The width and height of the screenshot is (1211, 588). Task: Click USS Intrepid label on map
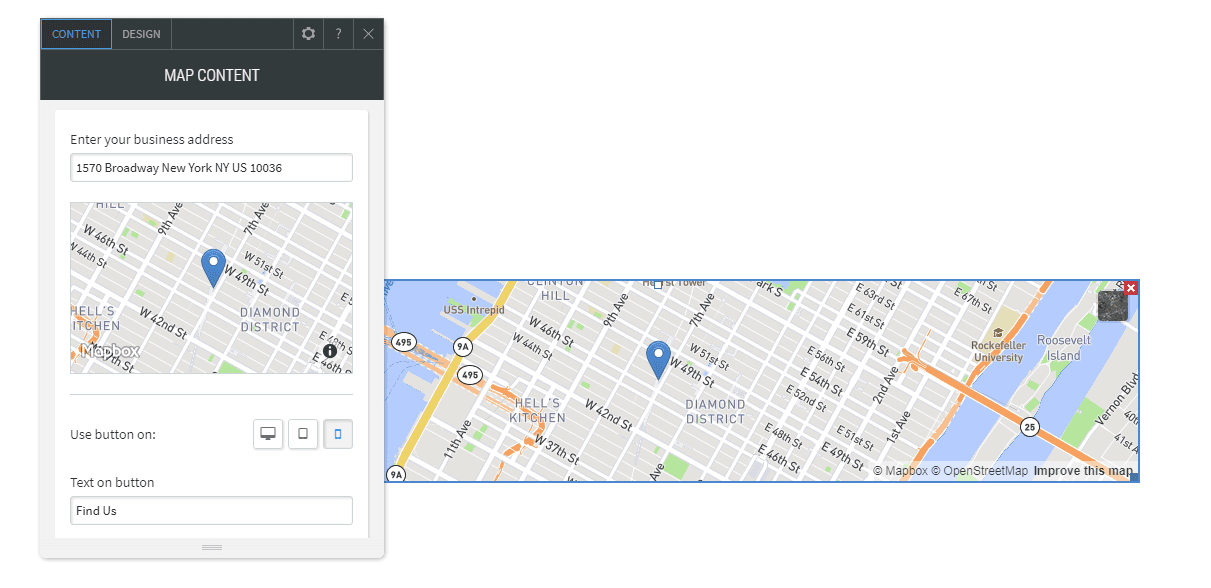point(474,310)
